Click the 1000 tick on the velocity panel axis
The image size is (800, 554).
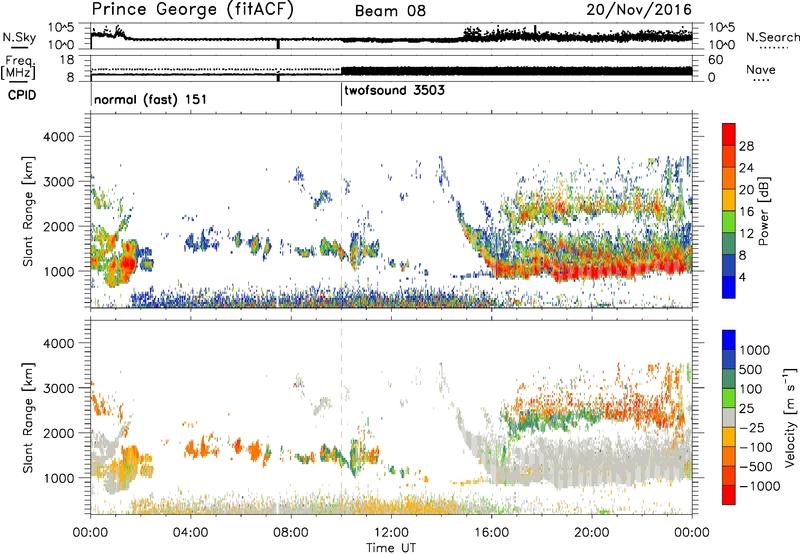(x=58, y=478)
